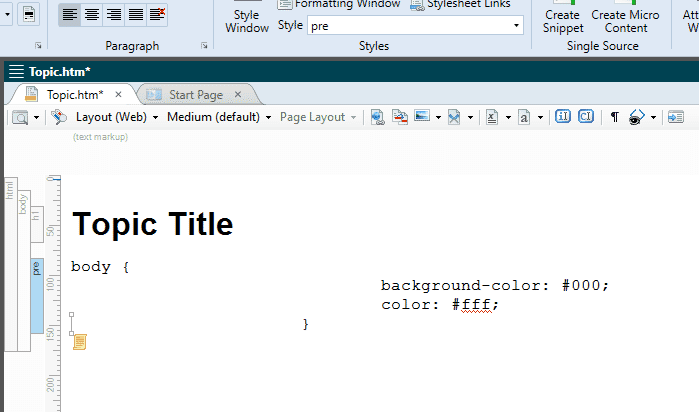Open Paragraph group dialog launcher
Viewport: 699px width, 412px height.
204,45
